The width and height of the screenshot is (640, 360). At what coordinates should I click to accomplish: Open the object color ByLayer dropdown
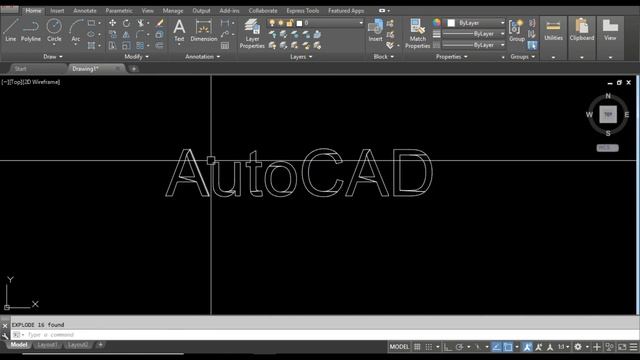(x=475, y=23)
